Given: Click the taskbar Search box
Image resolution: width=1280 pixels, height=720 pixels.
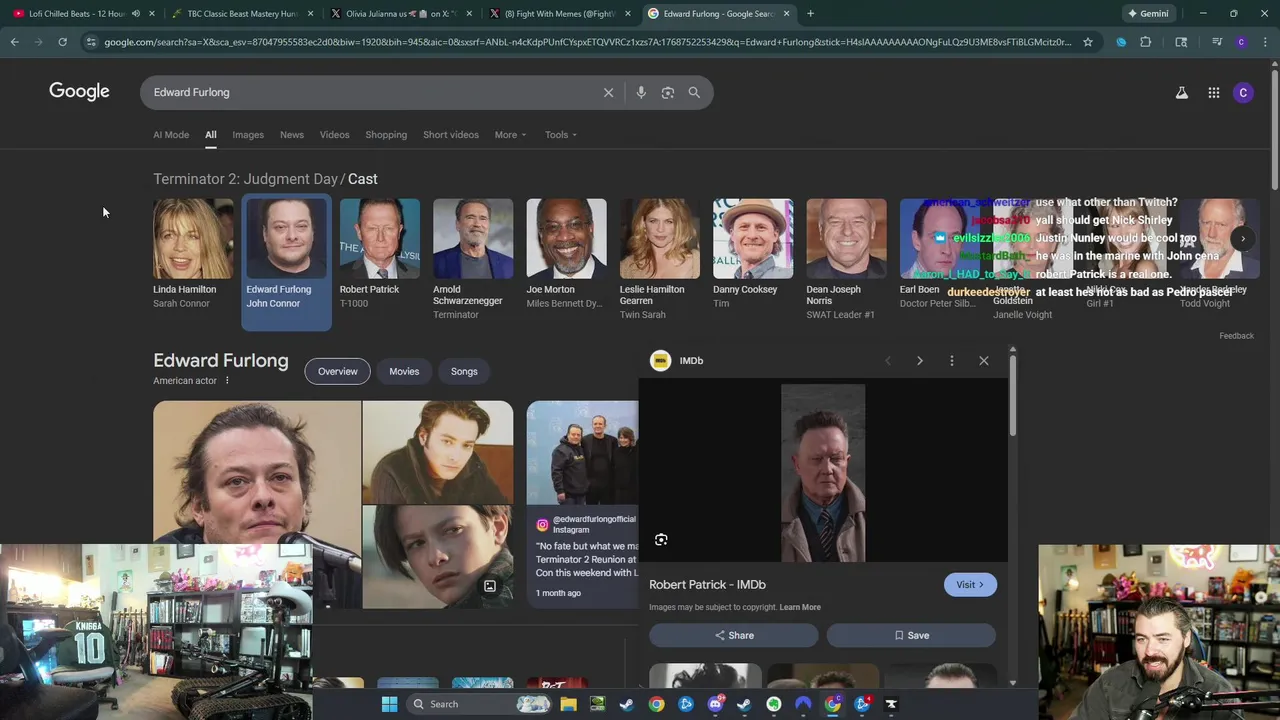Looking at the screenshot, I should point(479,704).
